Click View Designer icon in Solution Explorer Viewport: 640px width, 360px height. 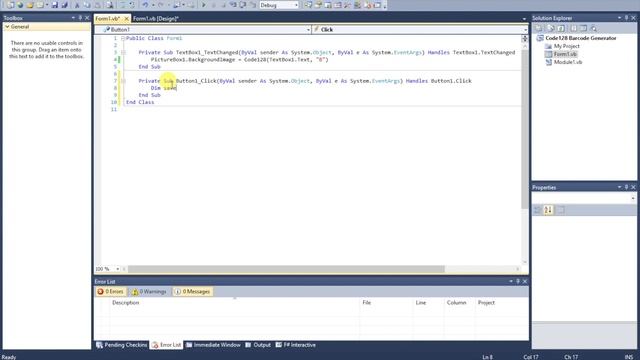point(583,28)
